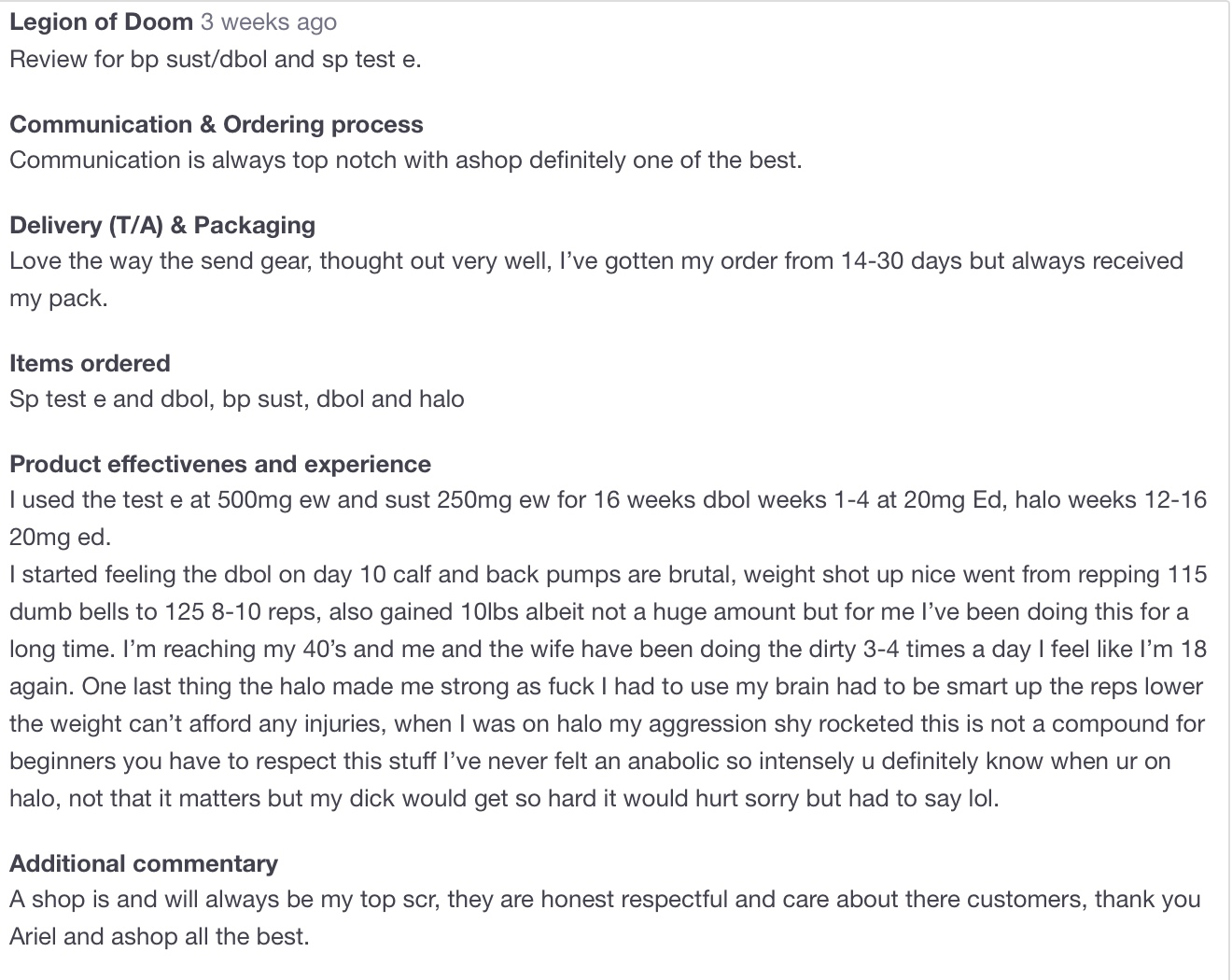Click the "Items ordered" heading
This screenshot has height=980, width=1232.
(x=90, y=363)
